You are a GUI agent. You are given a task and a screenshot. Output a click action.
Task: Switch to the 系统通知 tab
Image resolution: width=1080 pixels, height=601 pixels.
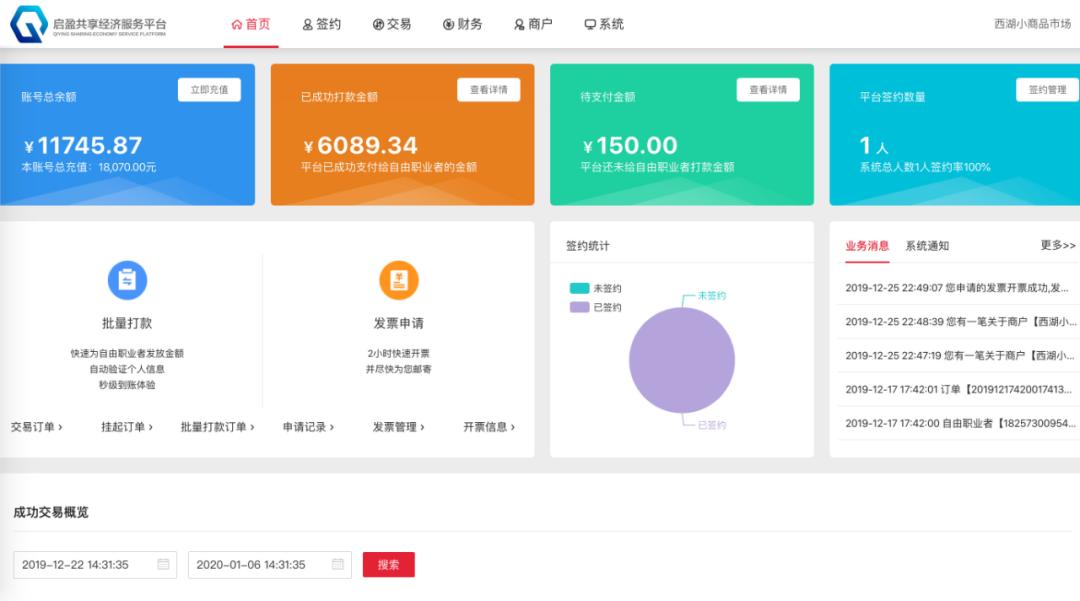(929, 245)
